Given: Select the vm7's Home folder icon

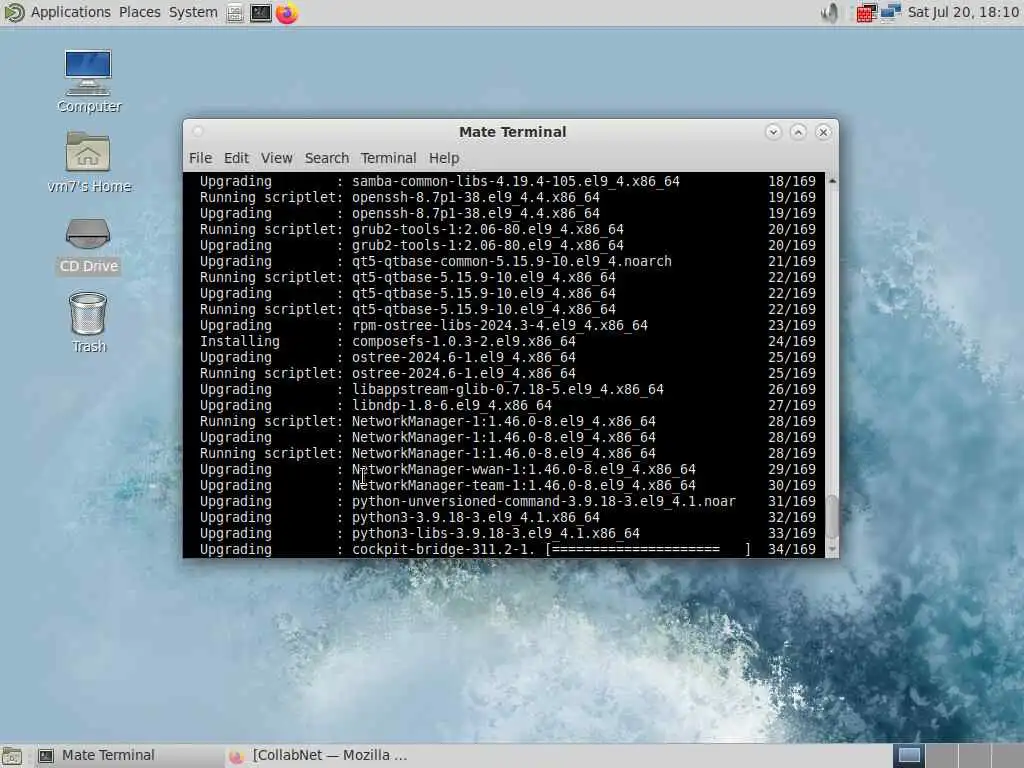Looking at the screenshot, I should pos(88,162).
